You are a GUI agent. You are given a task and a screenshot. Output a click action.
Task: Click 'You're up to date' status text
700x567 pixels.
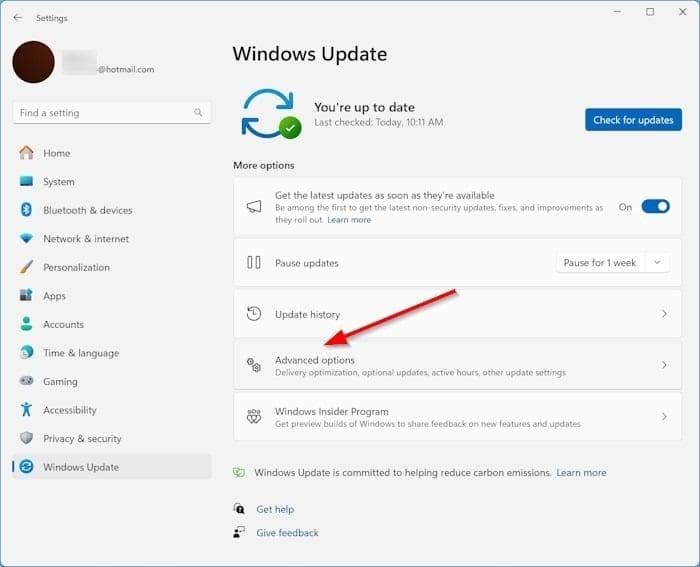point(364,107)
